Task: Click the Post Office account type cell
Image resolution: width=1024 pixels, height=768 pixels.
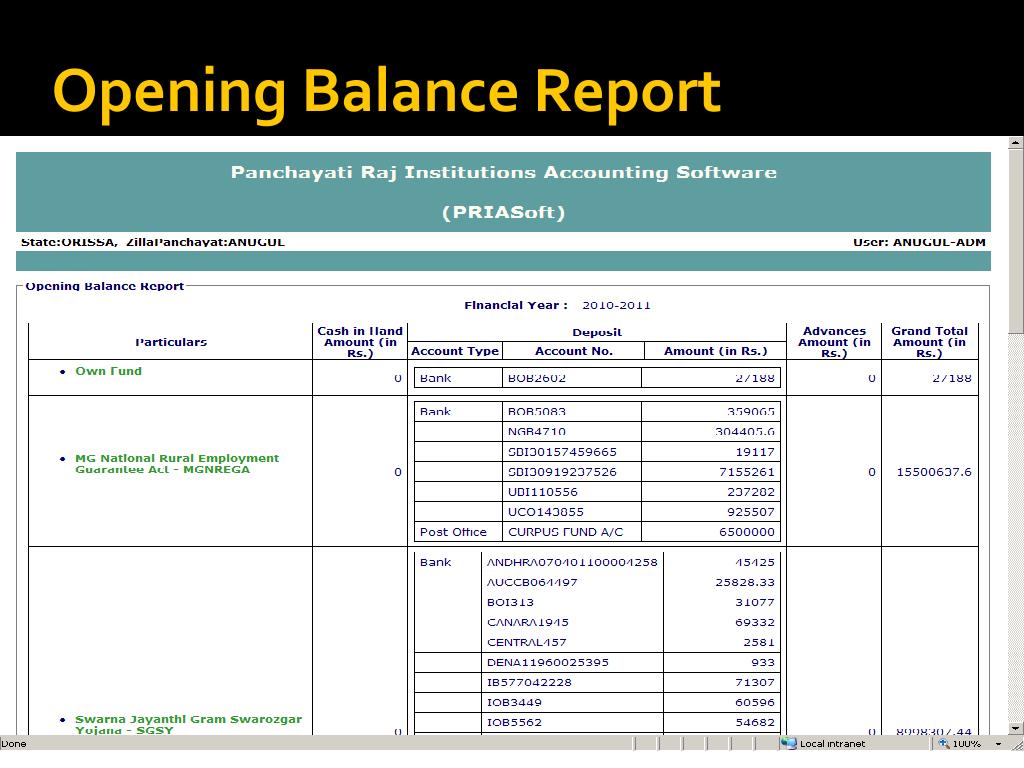Action: (453, 532)
